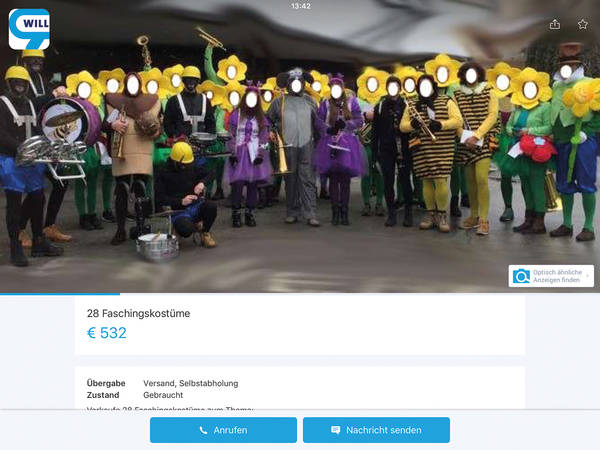600x450 pixels.
Task: Select the Übergabe delivery row
Action: pos(163,383)
